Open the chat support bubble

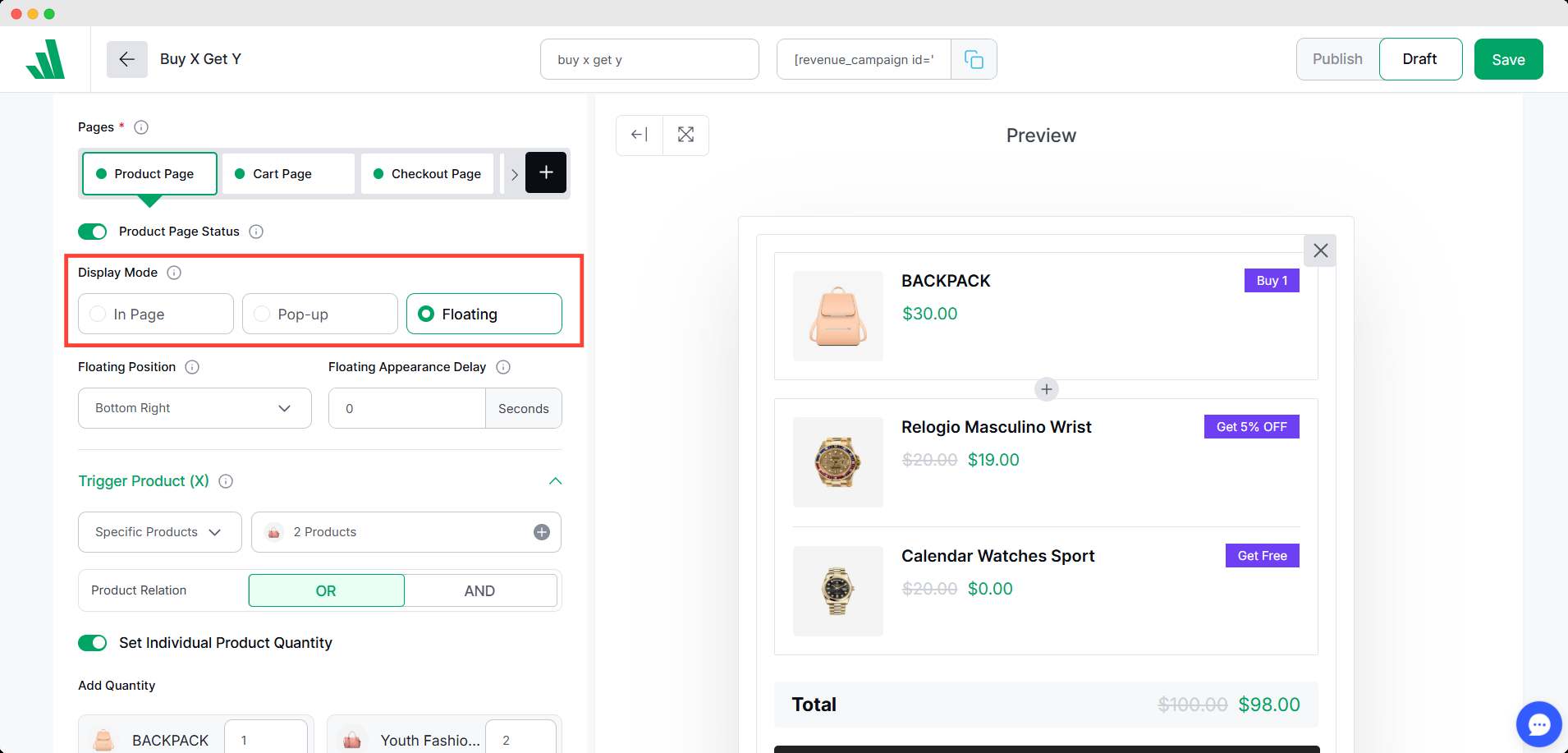[1538, 724]
